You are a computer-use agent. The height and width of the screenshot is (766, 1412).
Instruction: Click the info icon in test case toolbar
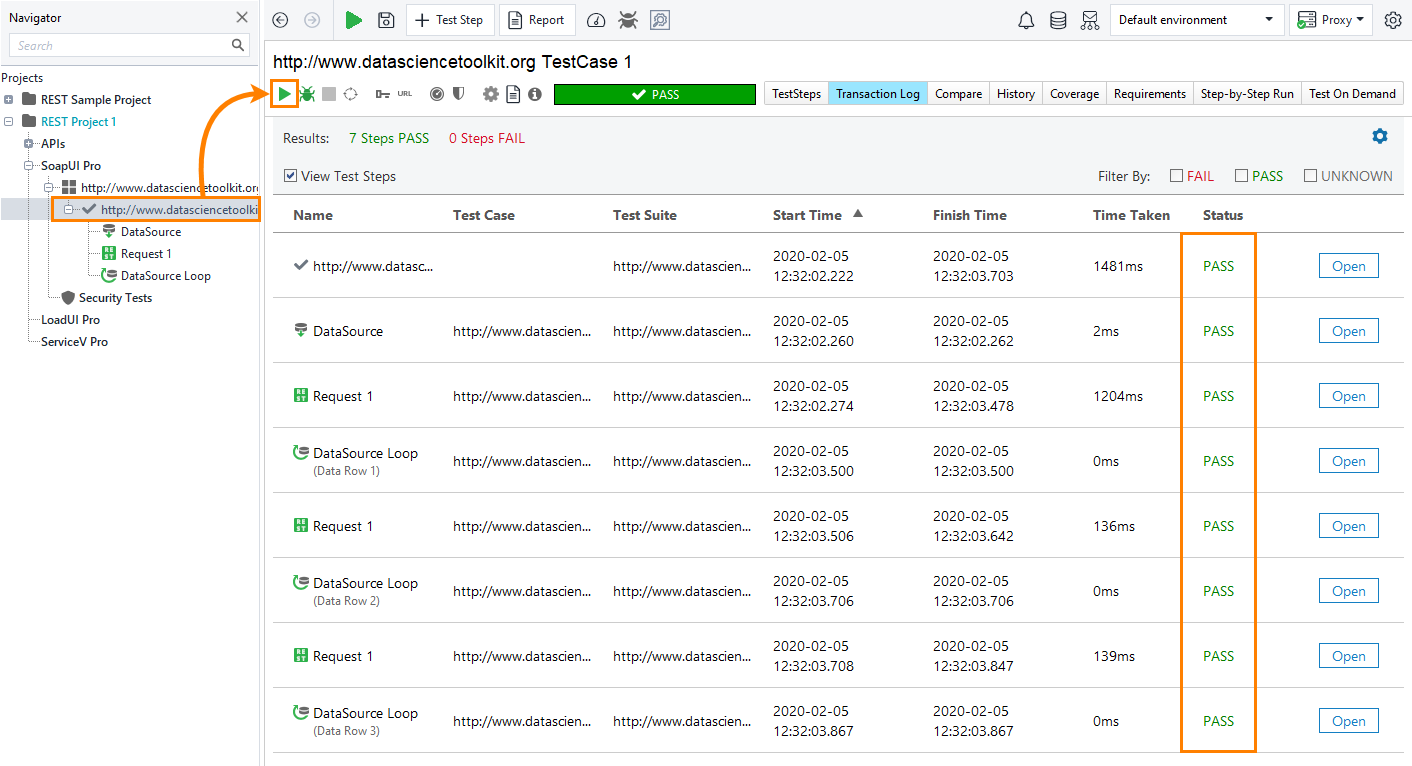535,94
